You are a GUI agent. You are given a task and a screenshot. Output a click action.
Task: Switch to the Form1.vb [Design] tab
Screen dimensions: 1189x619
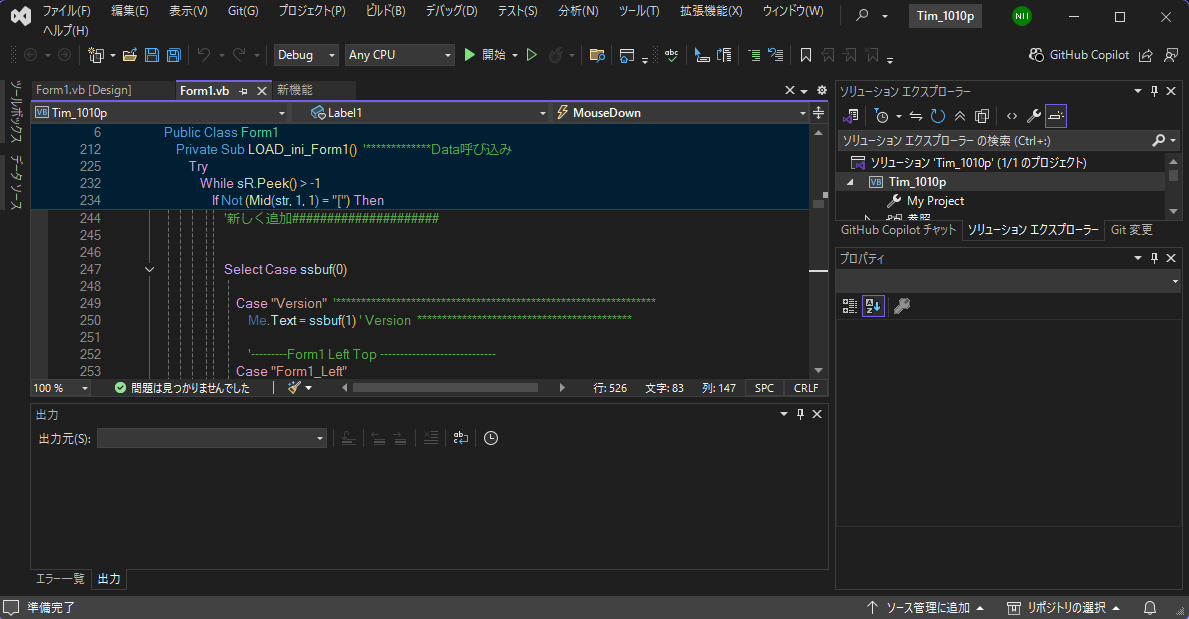click(83, 90)
